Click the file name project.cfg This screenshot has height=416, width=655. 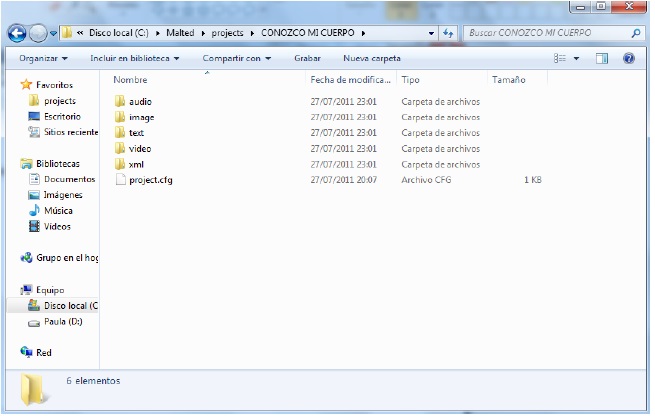pyautogui.click(x=151, y=180)
